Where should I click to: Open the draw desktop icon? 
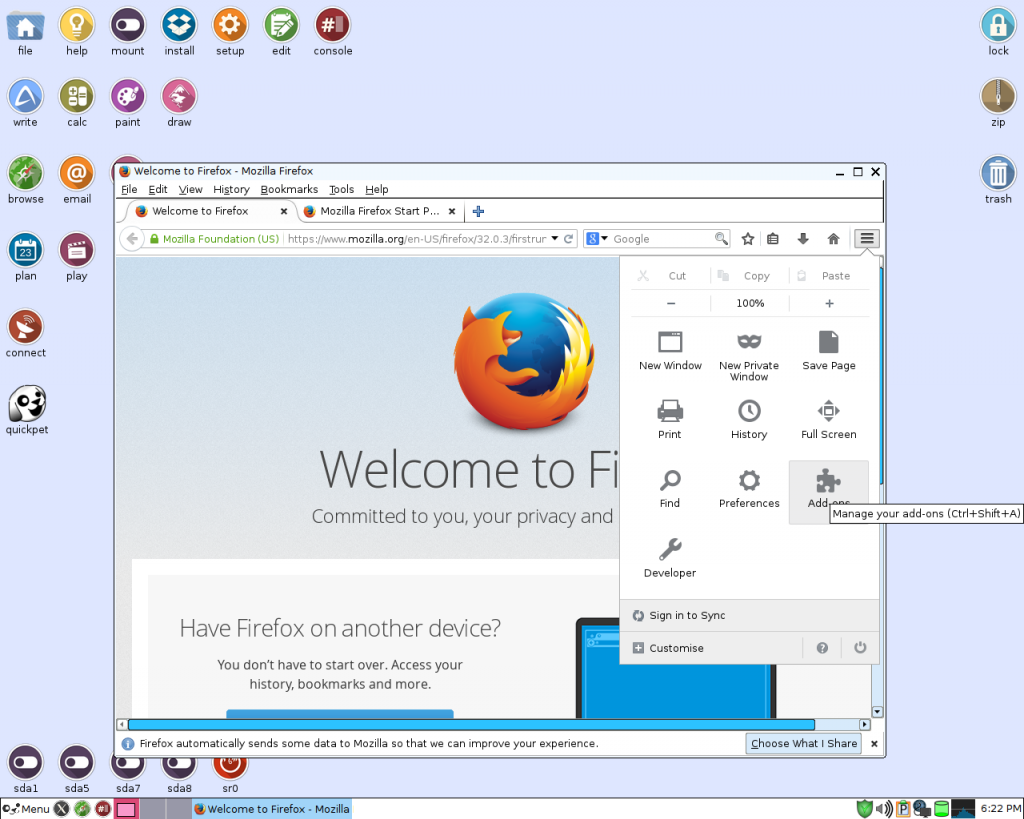(179, 104)
